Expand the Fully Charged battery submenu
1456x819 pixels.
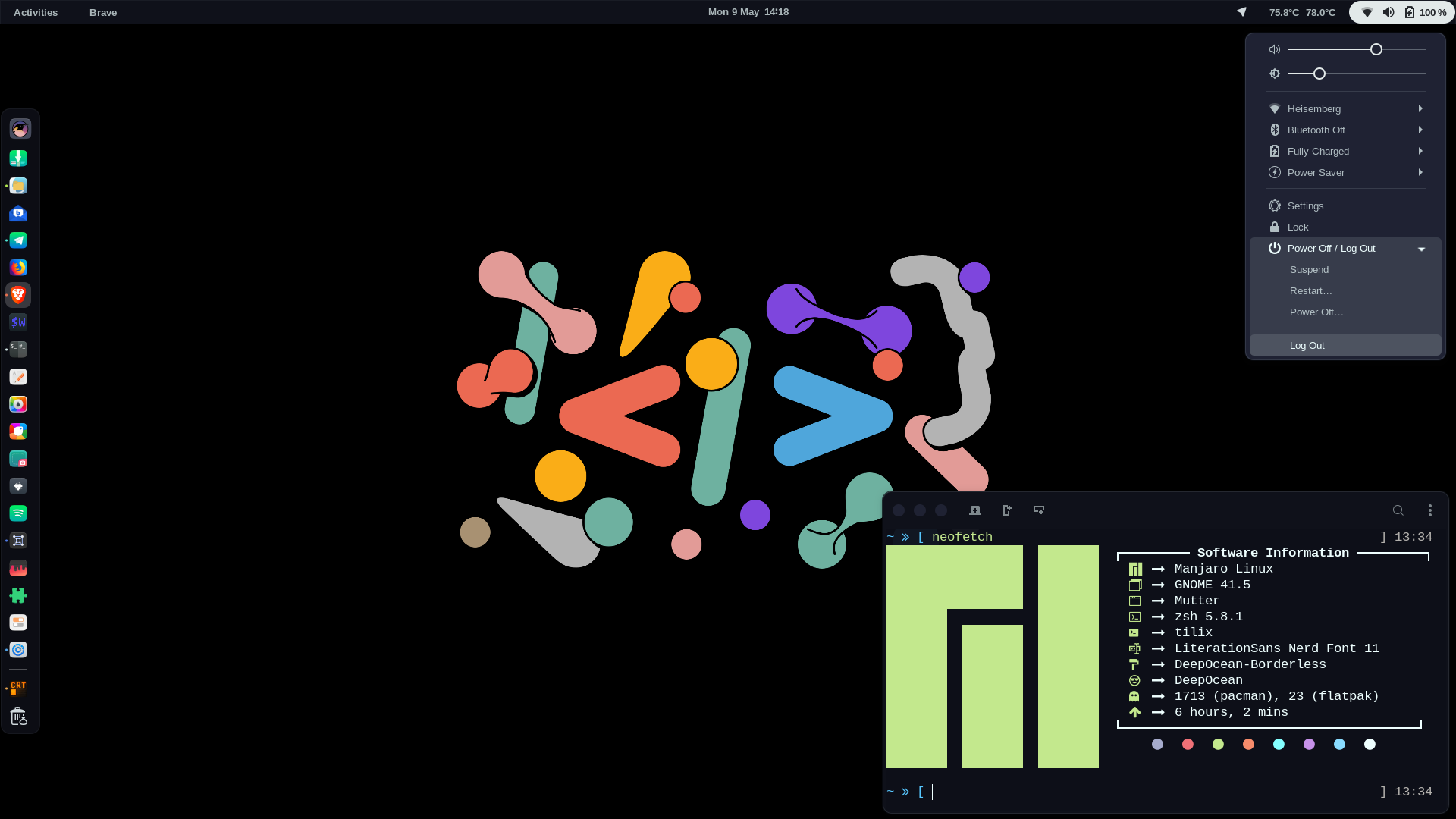click(x=1345, y=152)
